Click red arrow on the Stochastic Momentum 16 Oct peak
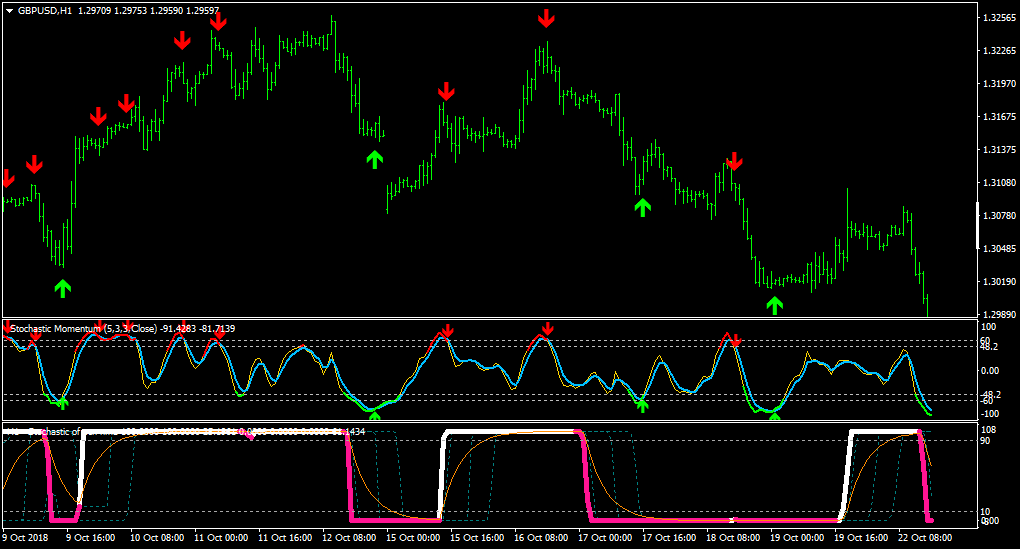 547,328
